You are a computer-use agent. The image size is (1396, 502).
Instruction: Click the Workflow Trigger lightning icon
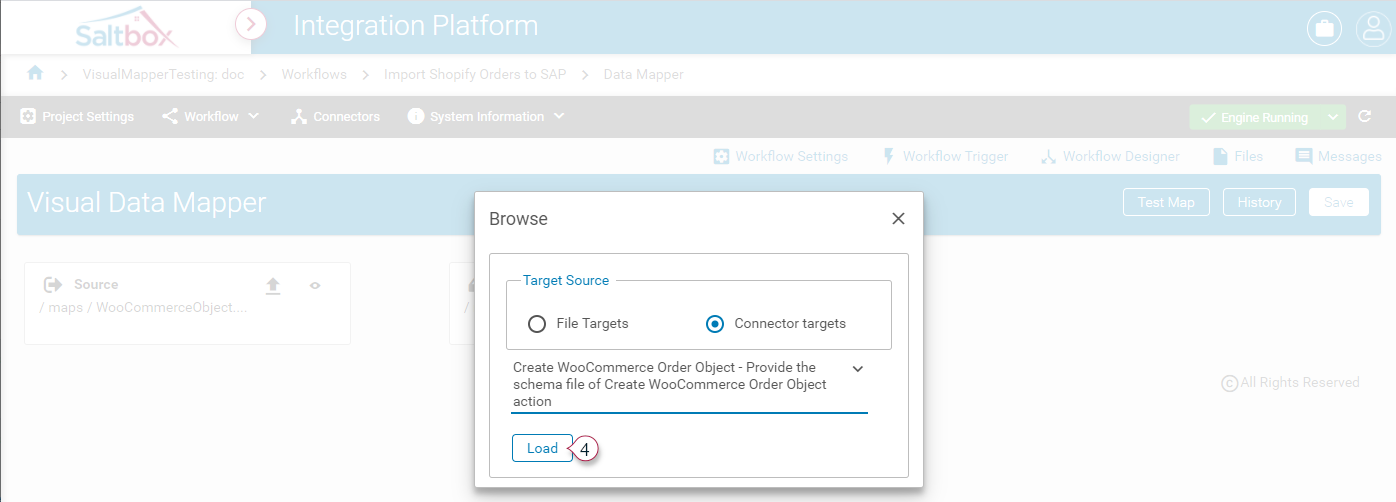[888, 156]
